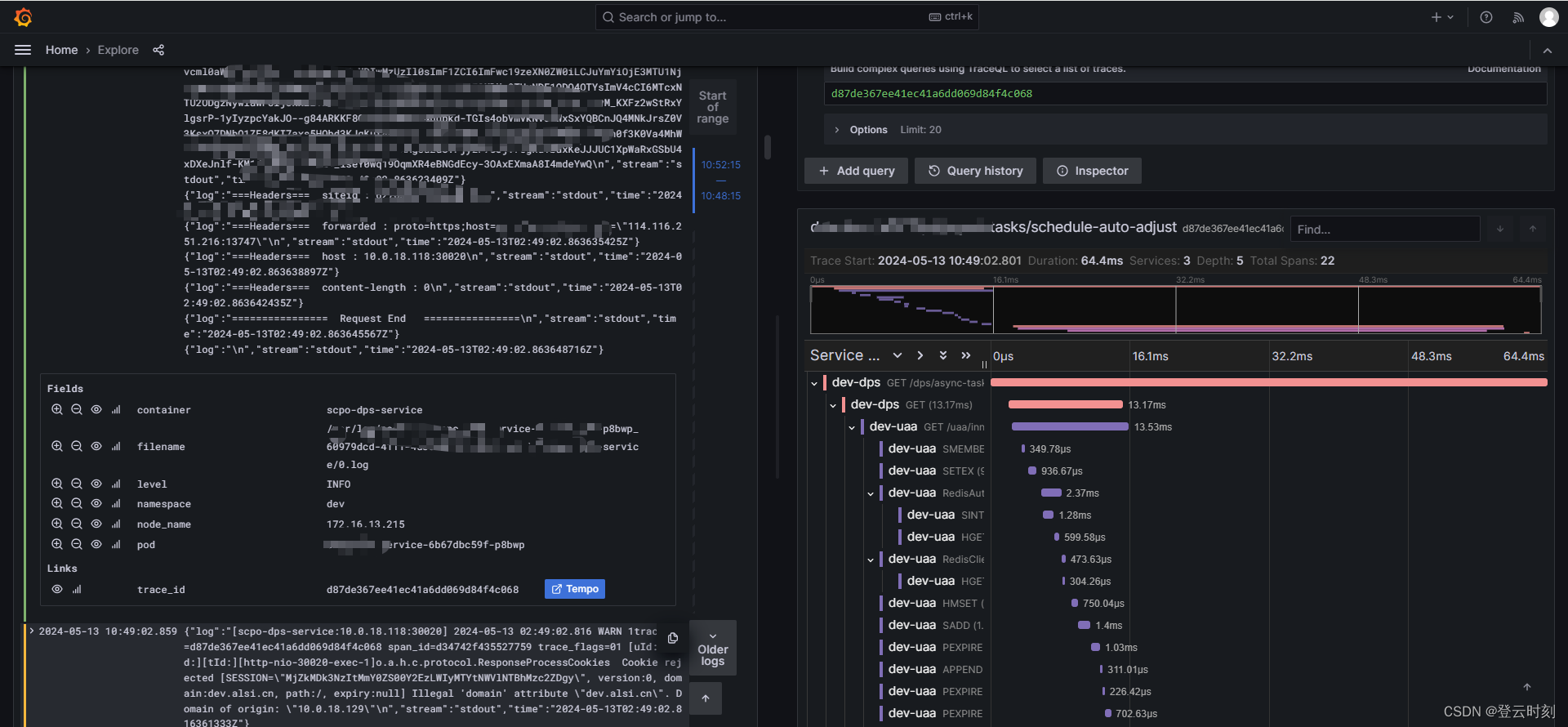Click the dev-uaa 13.53ms span bar
Image resolution: width=1568 pixels, height=727 pixels.
(1070, 427)
